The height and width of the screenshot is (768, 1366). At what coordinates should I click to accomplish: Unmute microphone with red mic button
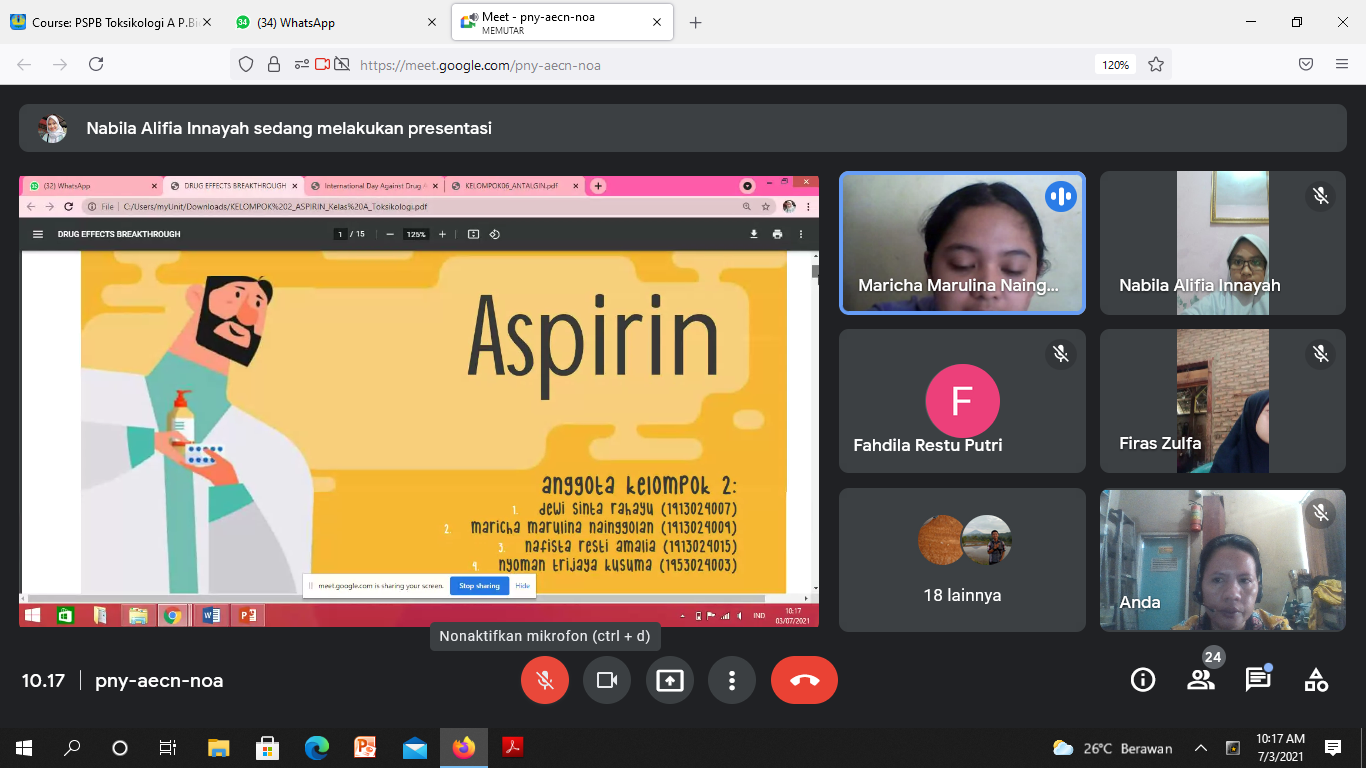tap(545, 680)
